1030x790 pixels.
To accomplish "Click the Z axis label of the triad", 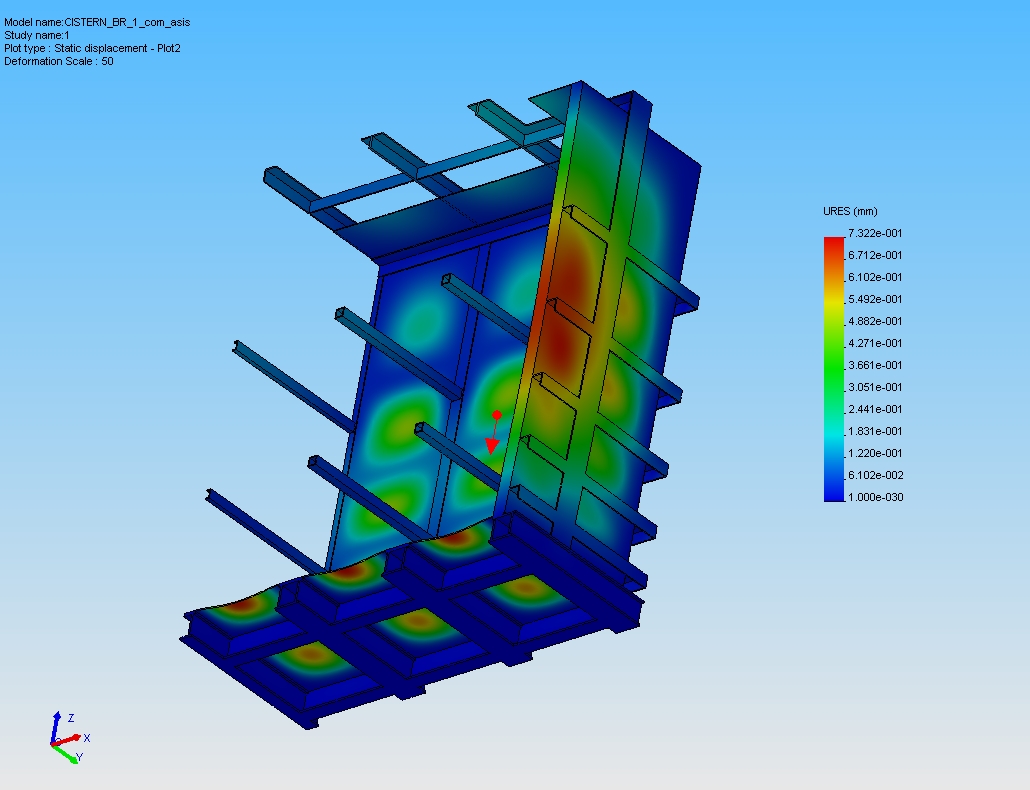I will [x=71, y=718].
